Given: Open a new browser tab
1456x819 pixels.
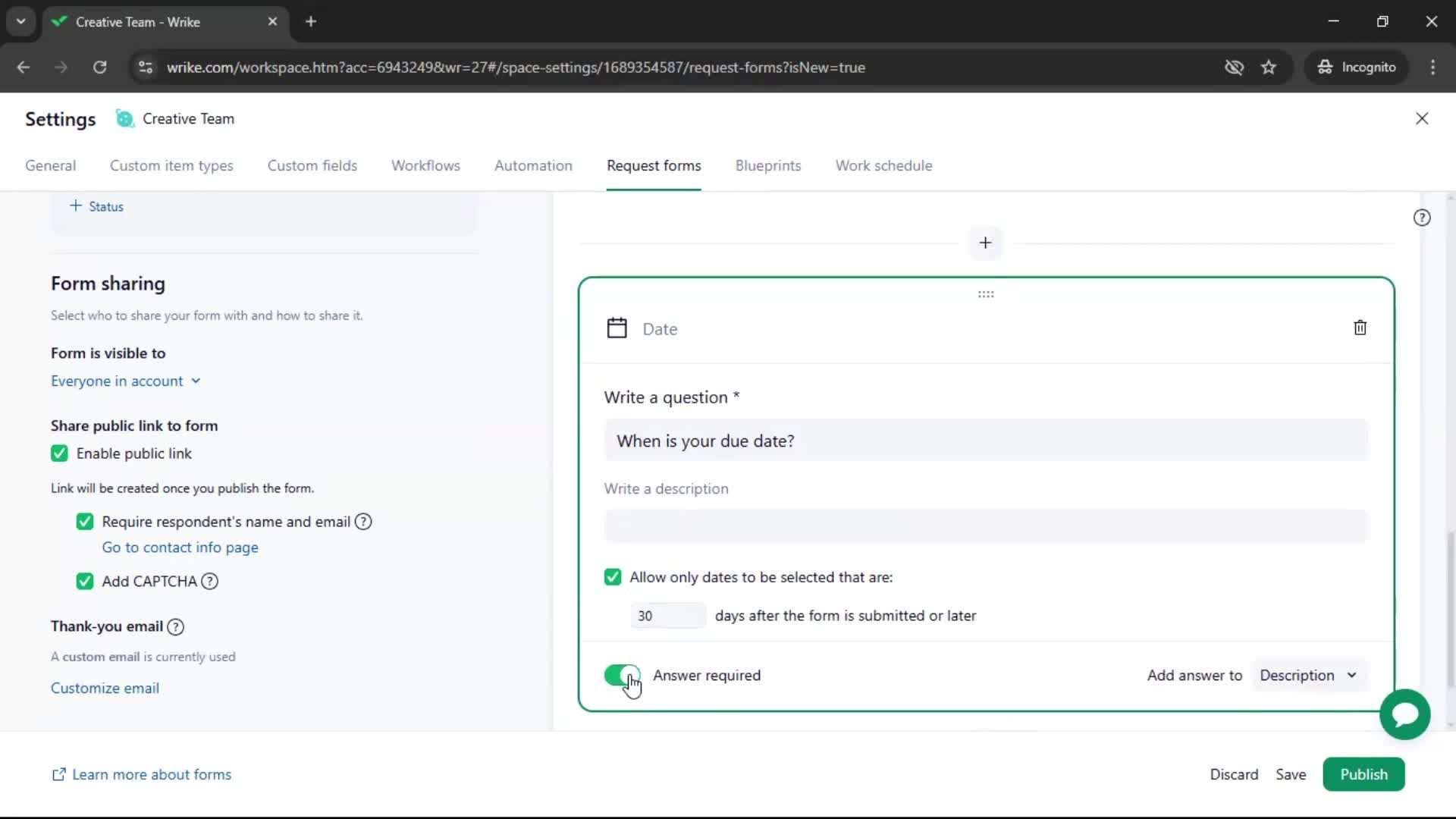Looking at the screenshot, I should (310, 22).
